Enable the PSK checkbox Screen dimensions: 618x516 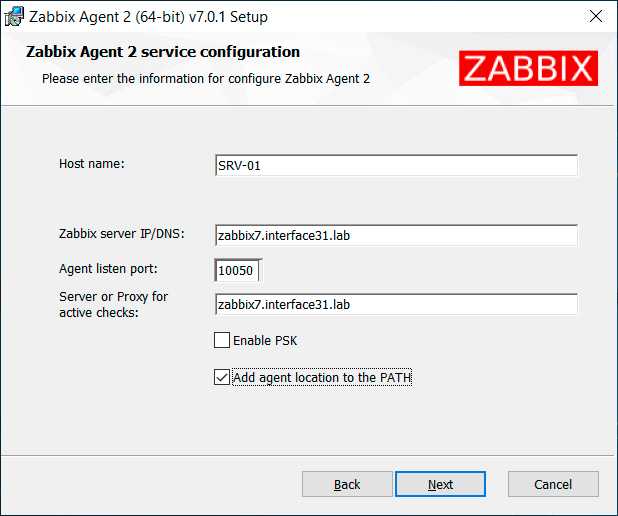222,341
